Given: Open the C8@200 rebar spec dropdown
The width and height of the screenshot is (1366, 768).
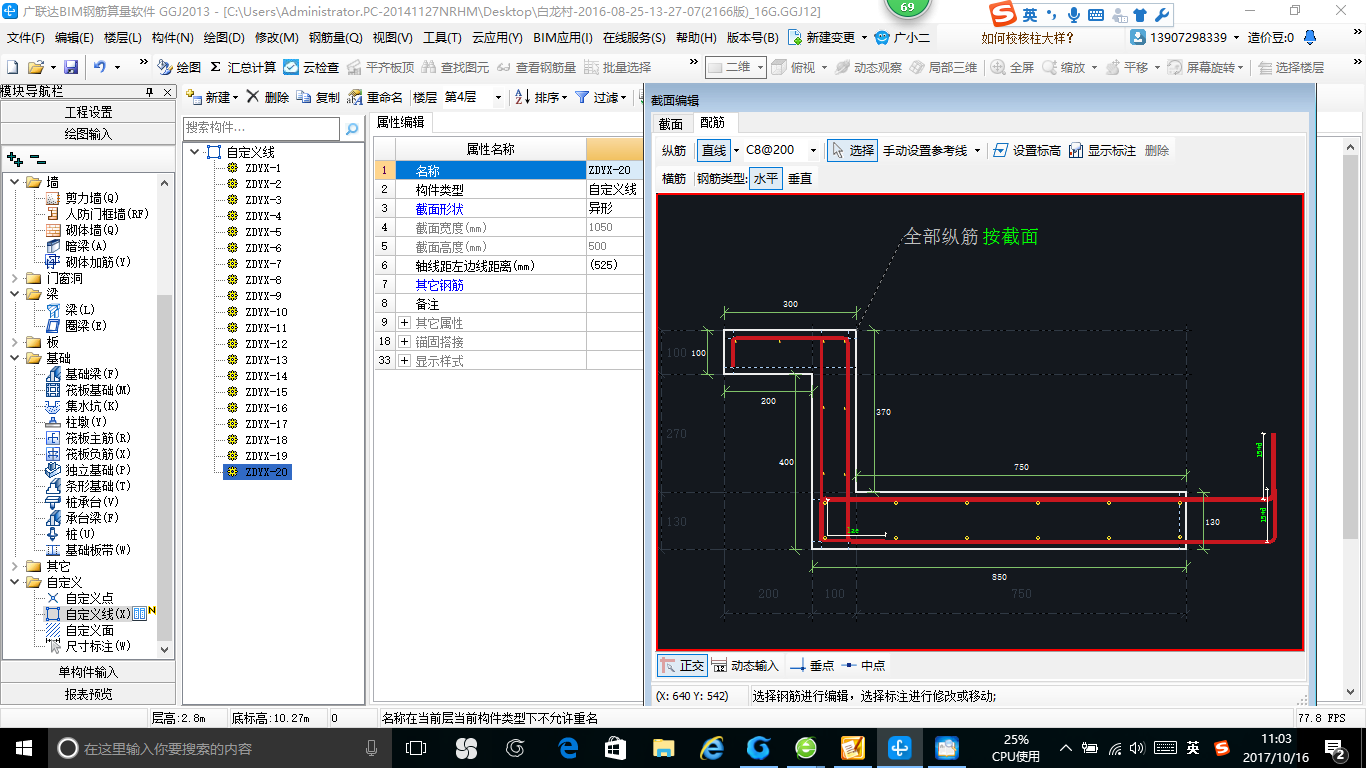Looking at the screenshot, I should (813, 150).
